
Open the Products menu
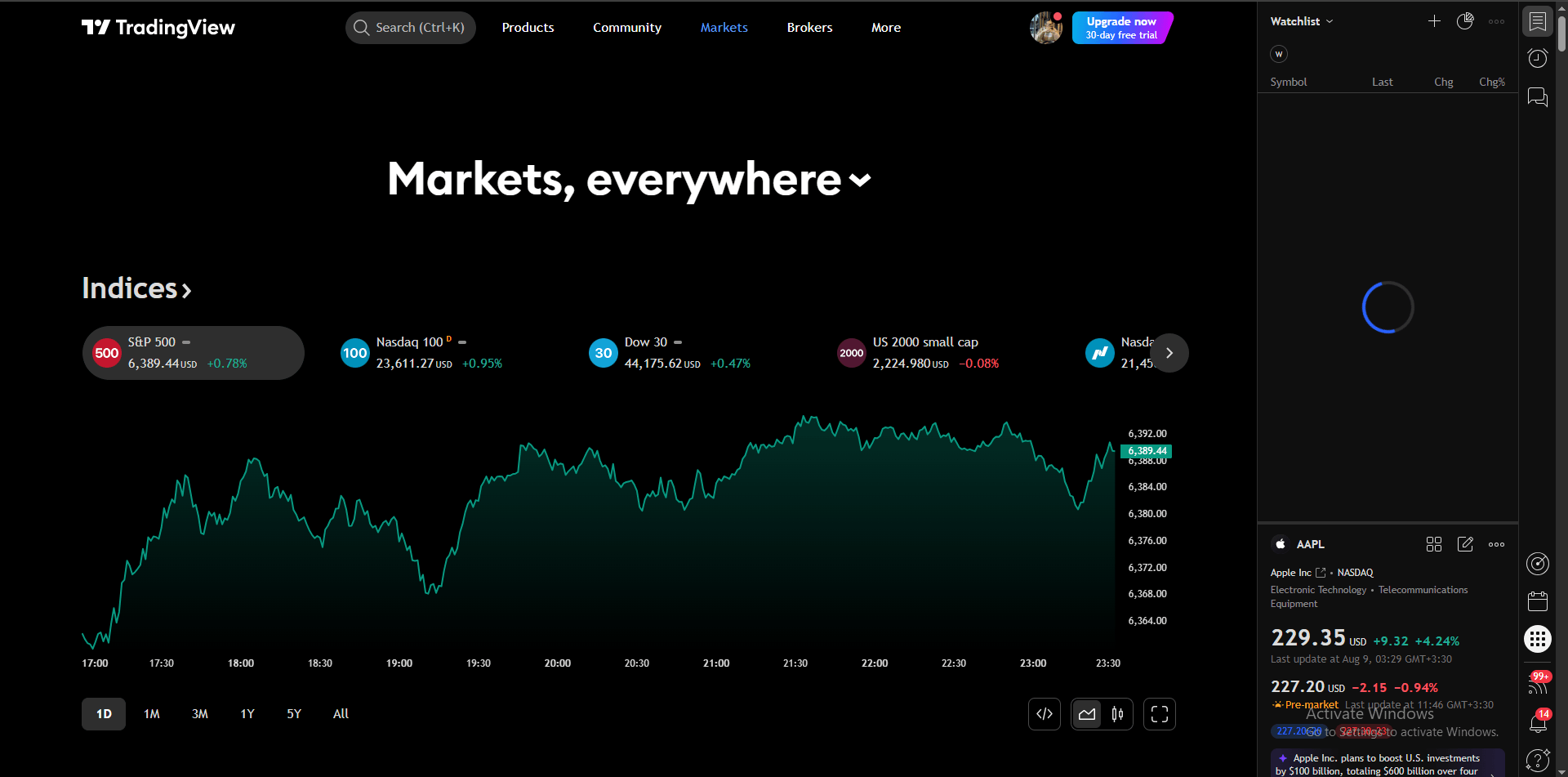click(528, 28)
